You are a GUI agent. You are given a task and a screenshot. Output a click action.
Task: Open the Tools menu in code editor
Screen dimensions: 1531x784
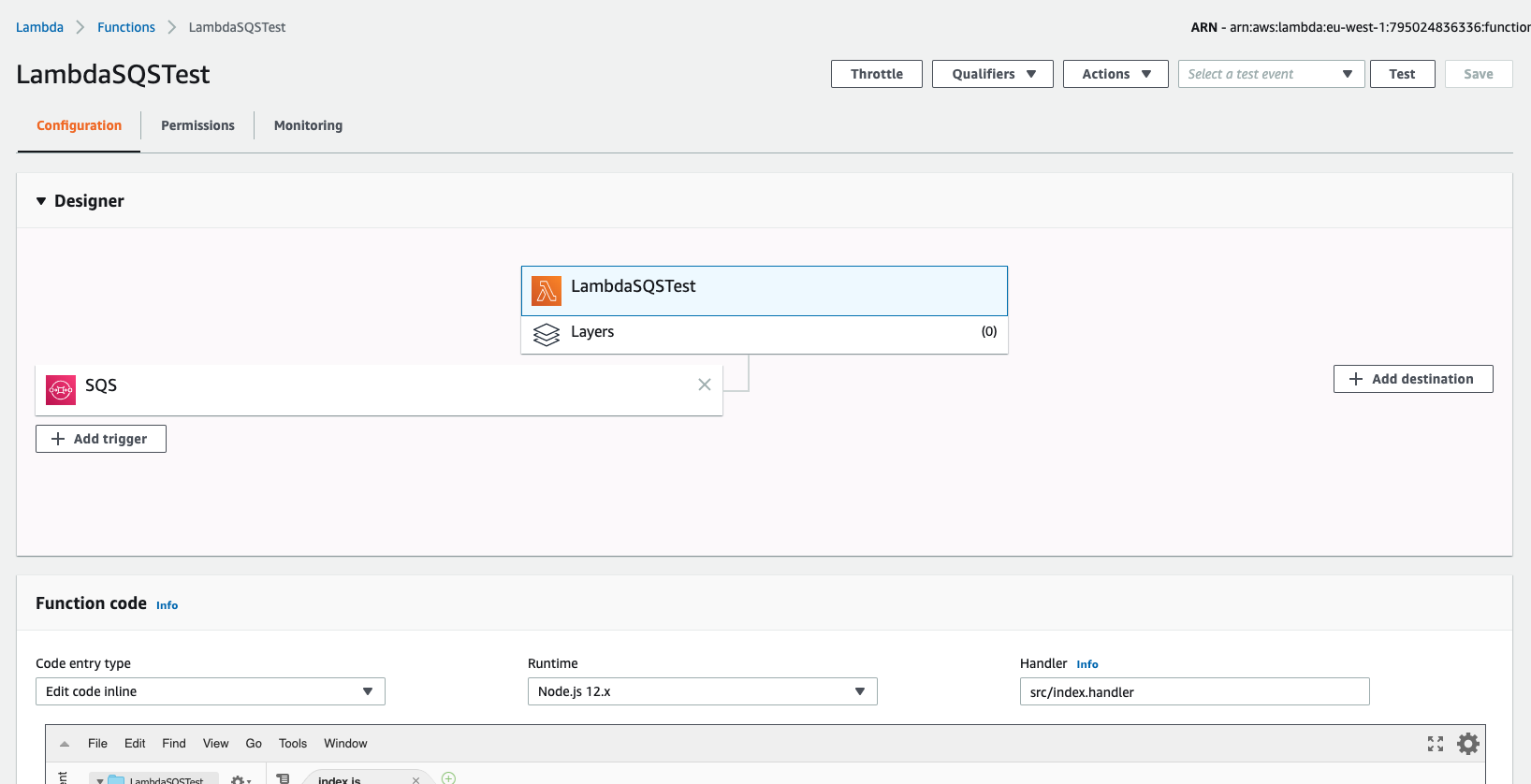[293, 744]
